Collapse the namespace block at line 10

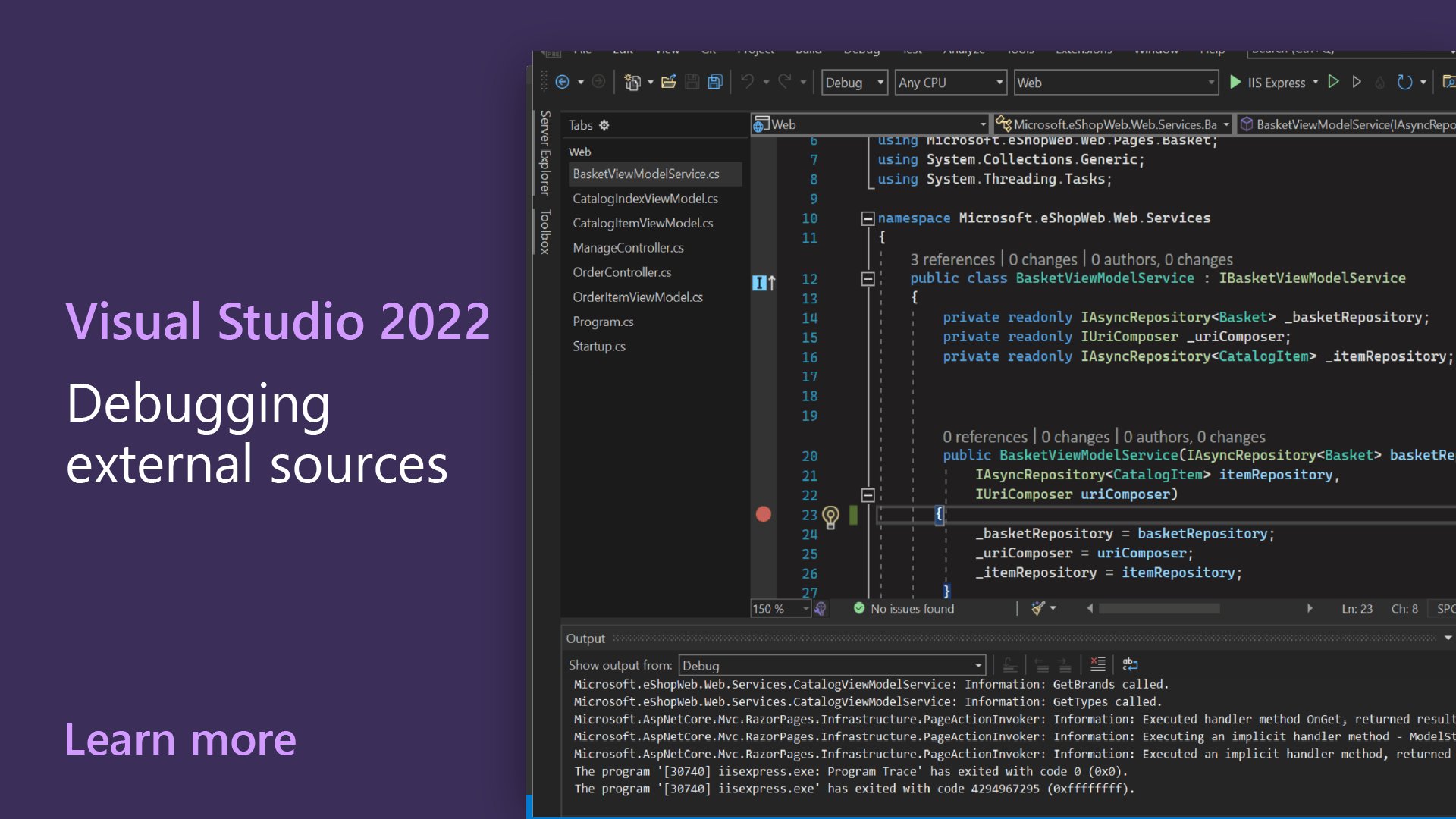[x=868, y=218]
